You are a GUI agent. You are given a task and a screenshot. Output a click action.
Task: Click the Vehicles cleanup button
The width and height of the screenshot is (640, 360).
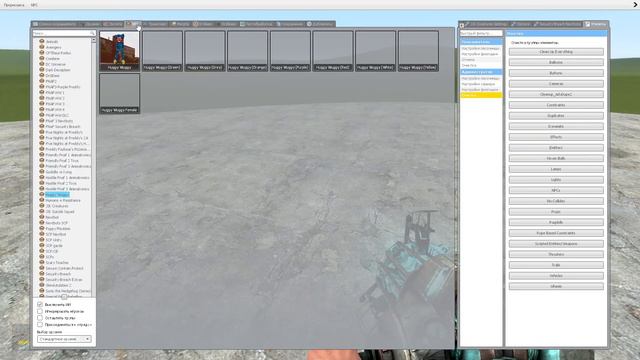click(556, 276)
